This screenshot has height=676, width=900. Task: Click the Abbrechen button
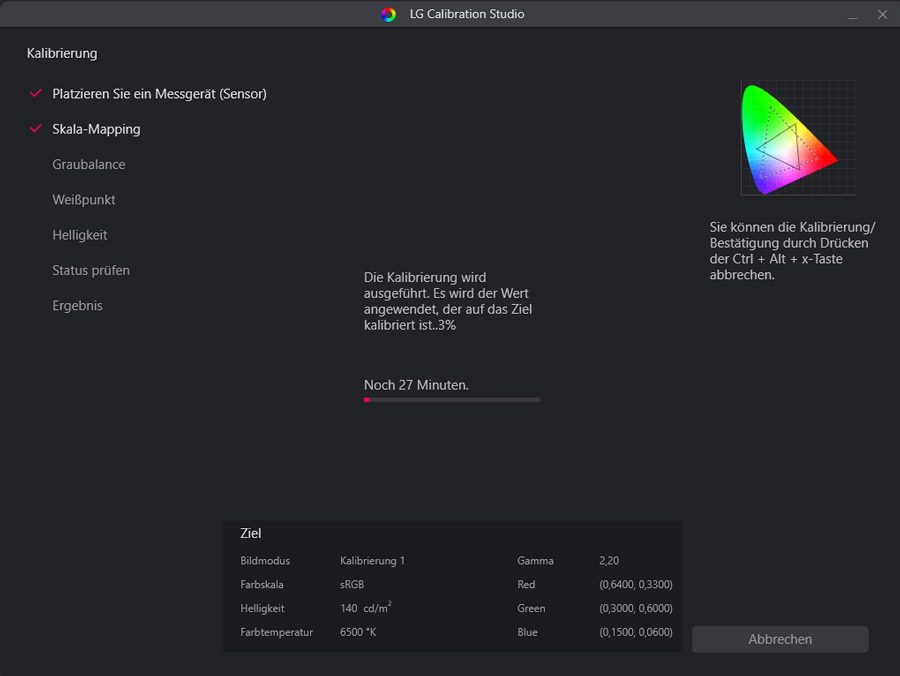coord(780,639)
